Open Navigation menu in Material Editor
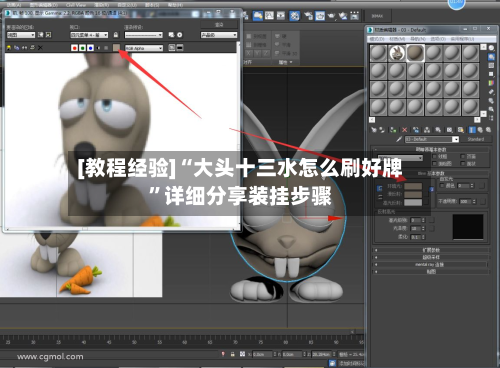Image resolution: width=500 pixels, height=368 pixels. click(417, 39)
